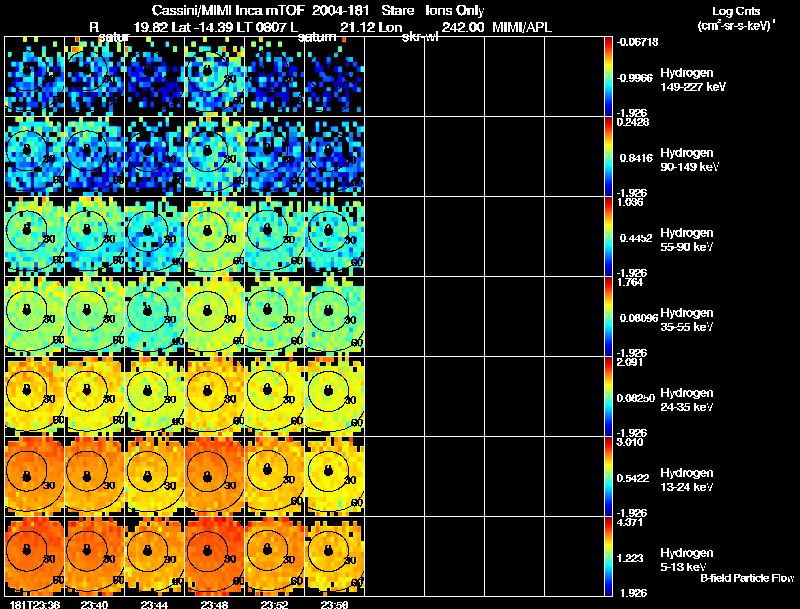Click the '35-55 keV' energy label
Screen dimensions: 800x609
pyautogui.click(x=687, y=327)
